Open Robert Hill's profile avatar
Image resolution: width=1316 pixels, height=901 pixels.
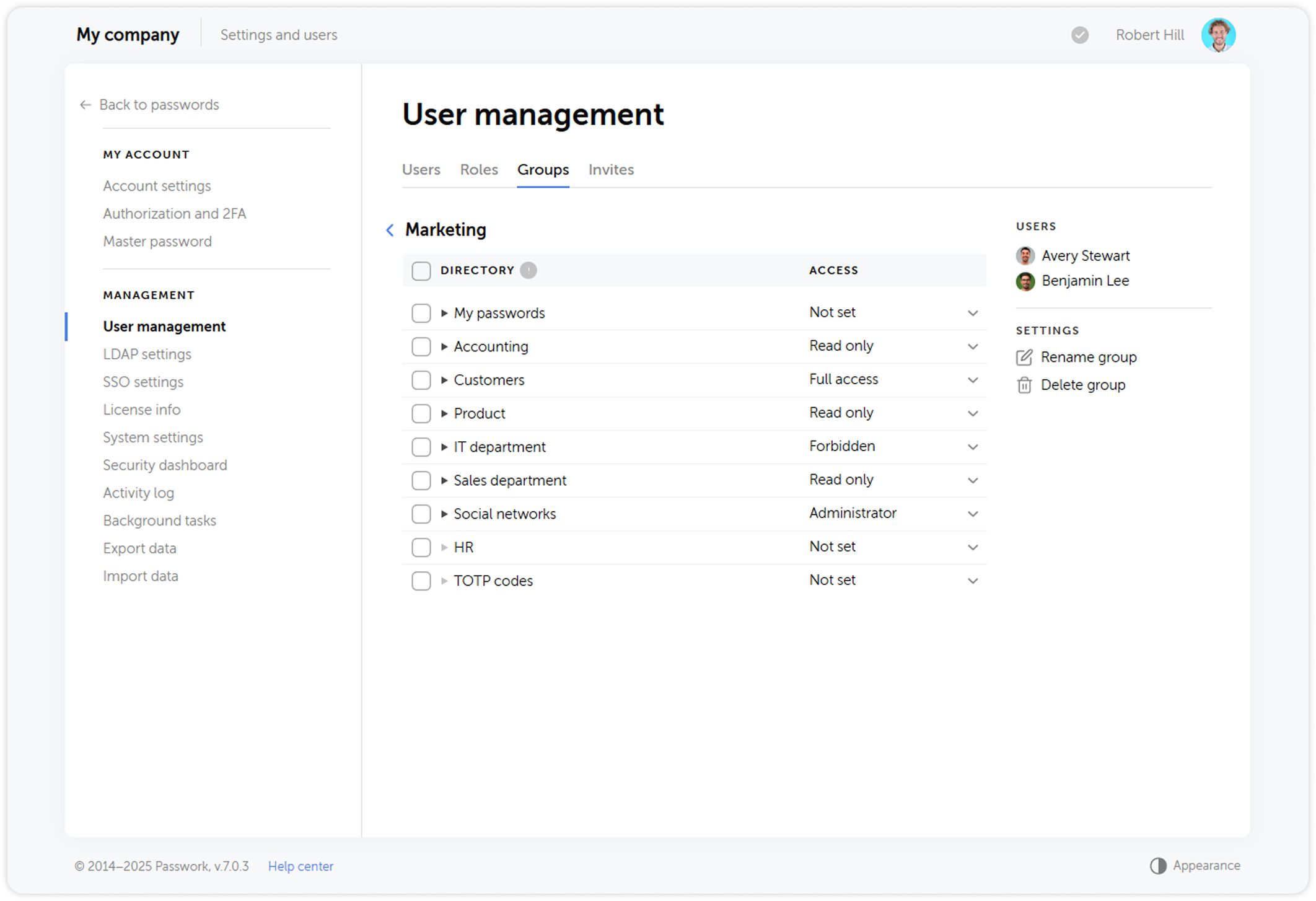click(x=1218, y=35)
